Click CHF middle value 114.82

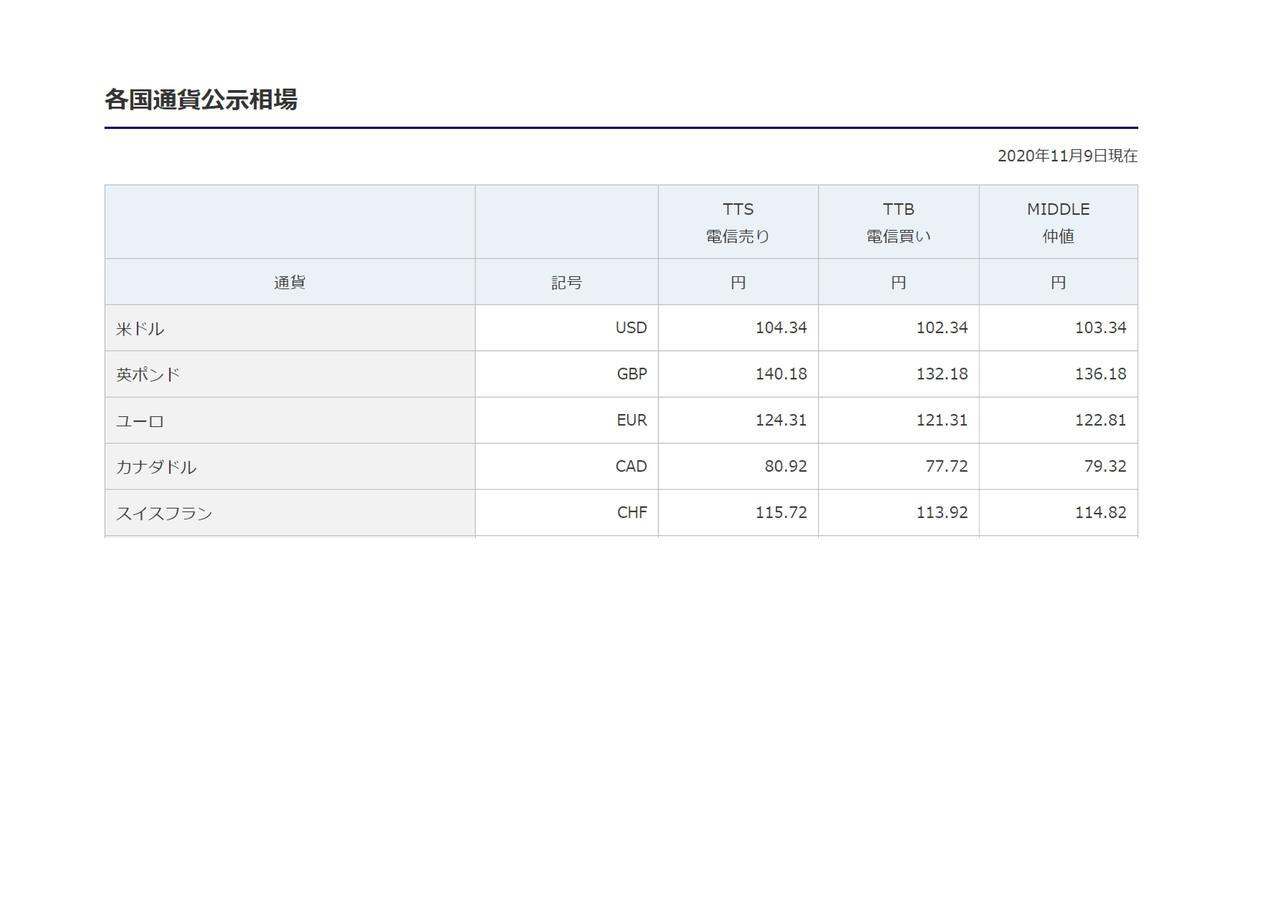pyautogui.click(x=1100, y=512)
